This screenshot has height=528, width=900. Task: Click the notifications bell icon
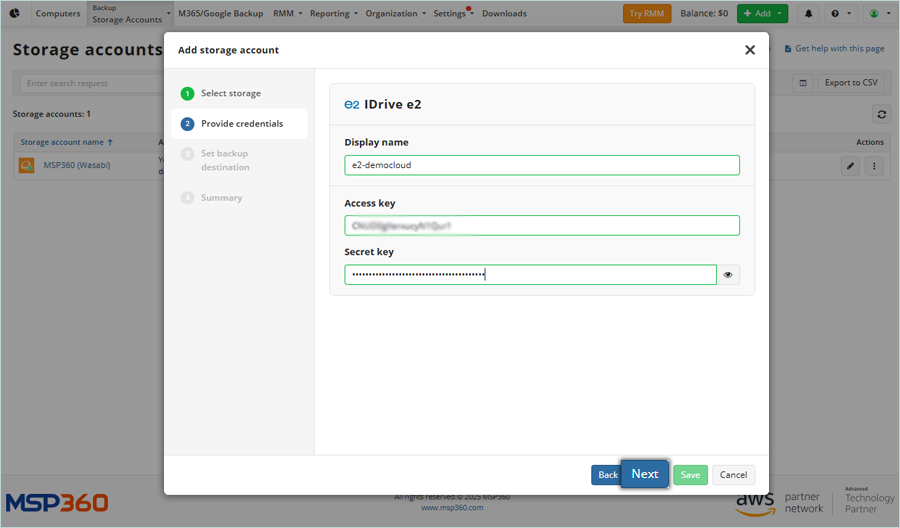point(808,14)
